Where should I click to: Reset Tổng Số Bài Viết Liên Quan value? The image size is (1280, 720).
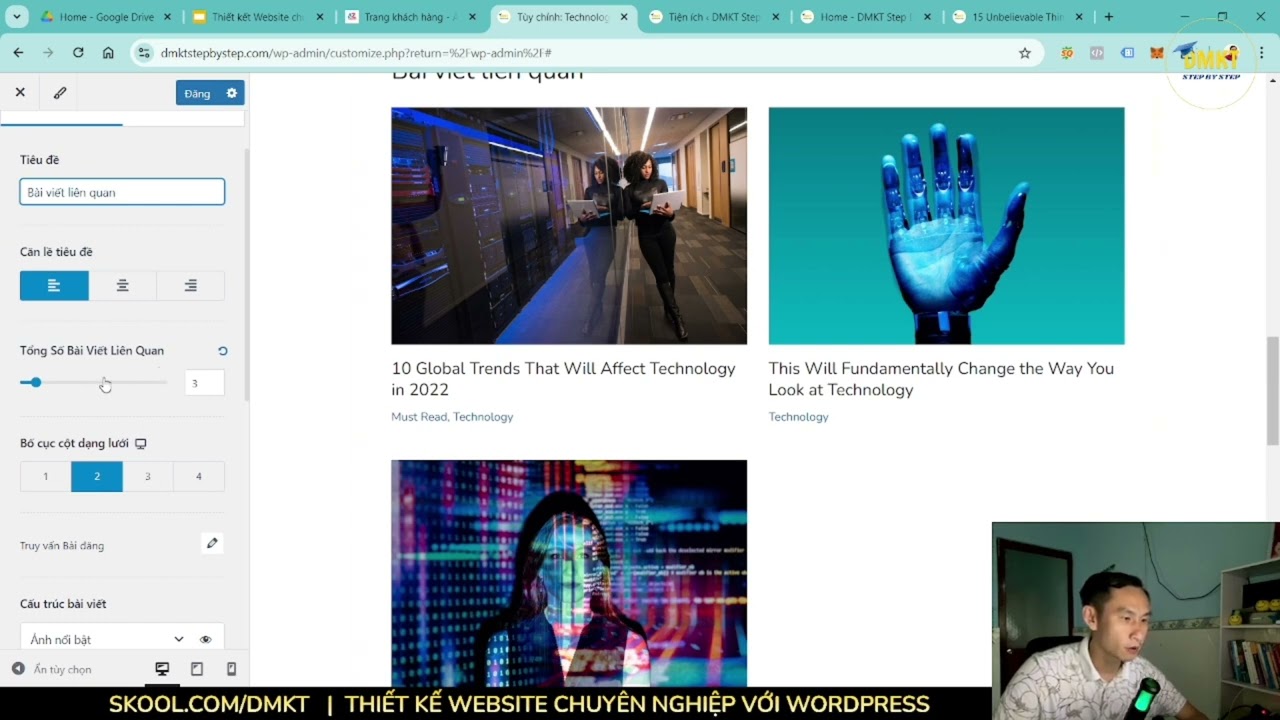point(222,351)
